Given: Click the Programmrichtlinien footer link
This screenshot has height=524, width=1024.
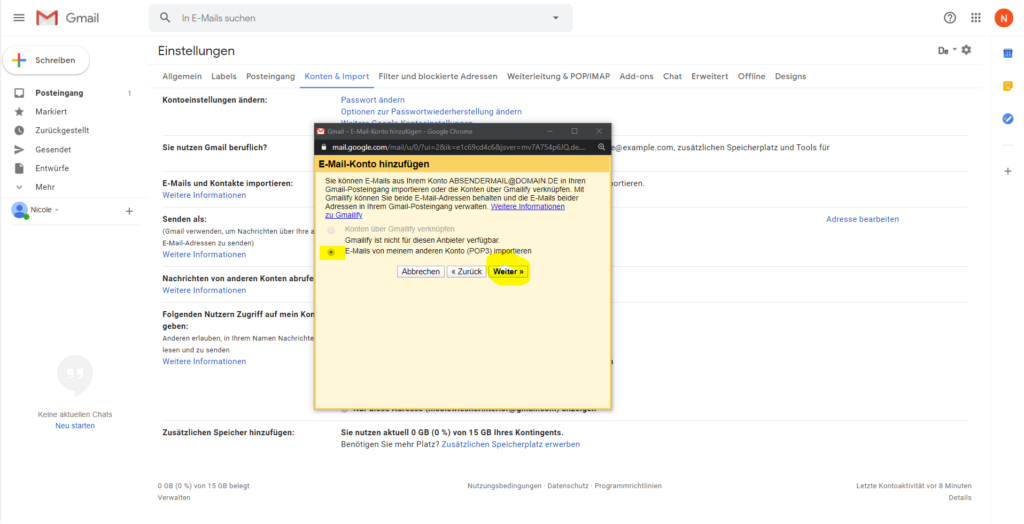Looking at the screenshot, I should [628, 486].
